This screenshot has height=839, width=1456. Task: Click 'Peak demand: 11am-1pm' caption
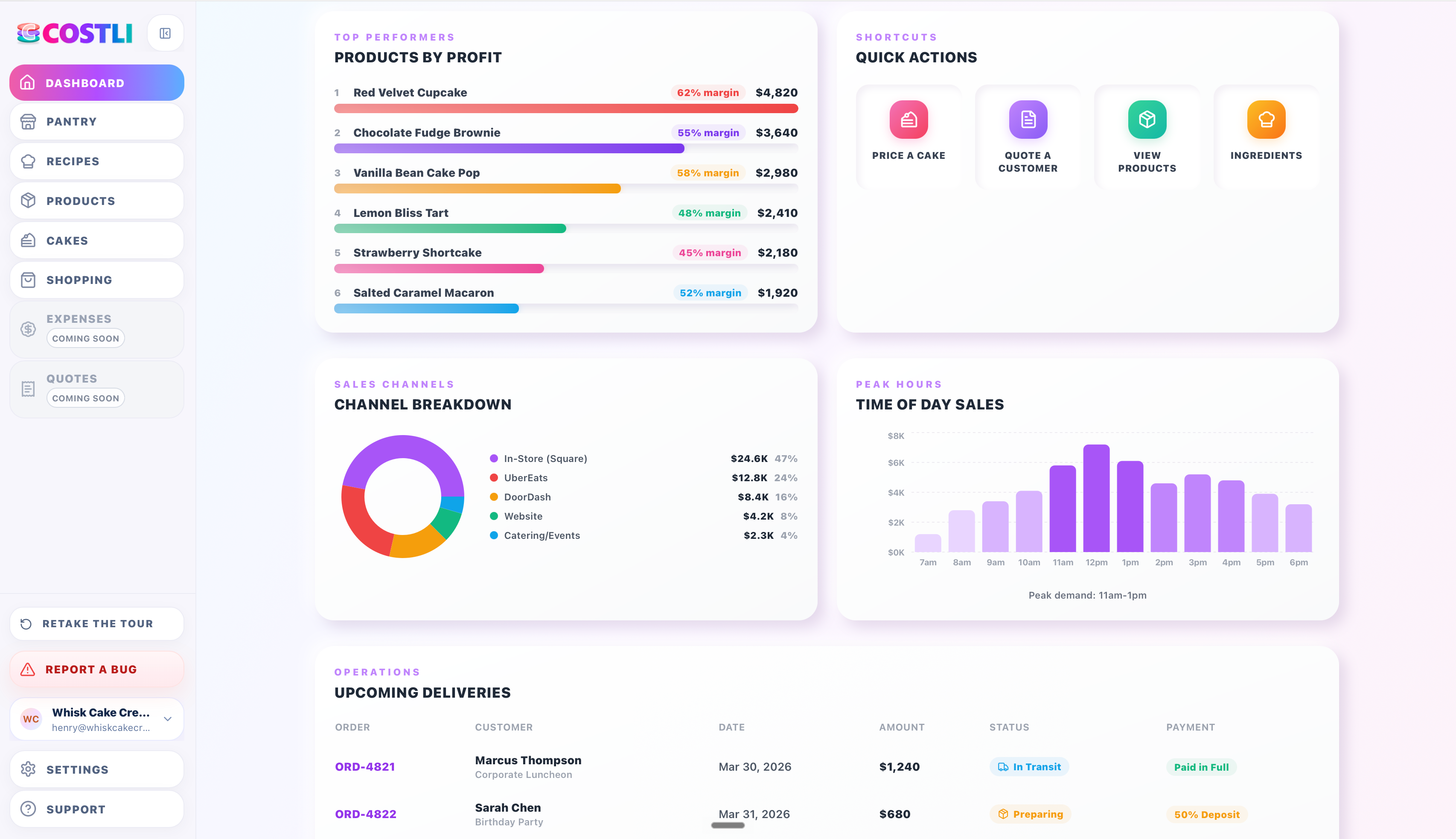1087,595
